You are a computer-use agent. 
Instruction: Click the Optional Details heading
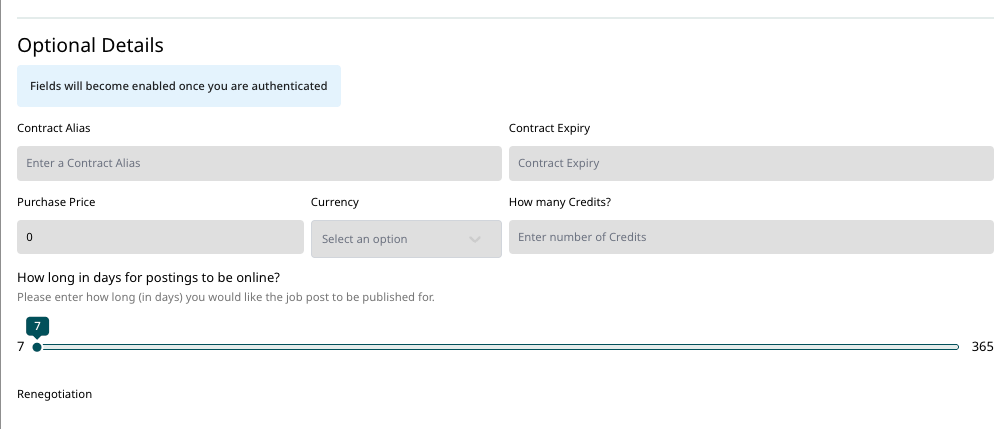90,45
